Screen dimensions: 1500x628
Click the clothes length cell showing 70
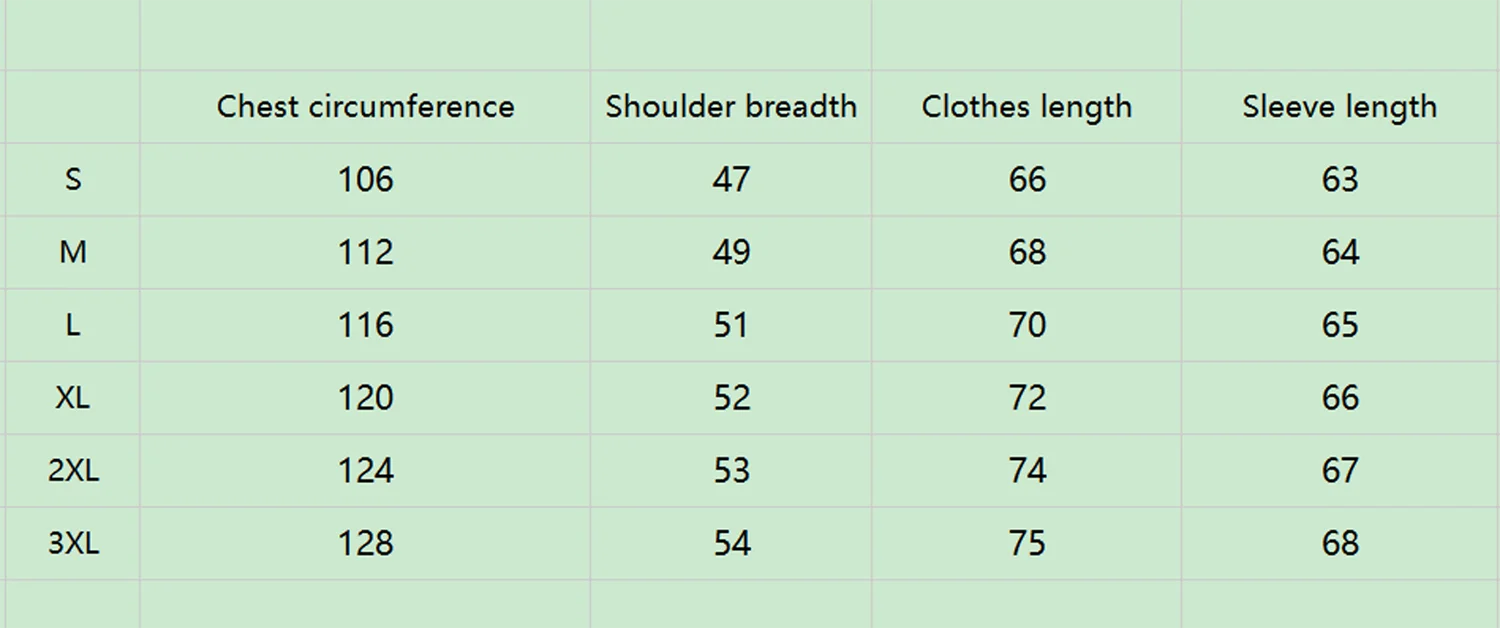[1027, 325]
